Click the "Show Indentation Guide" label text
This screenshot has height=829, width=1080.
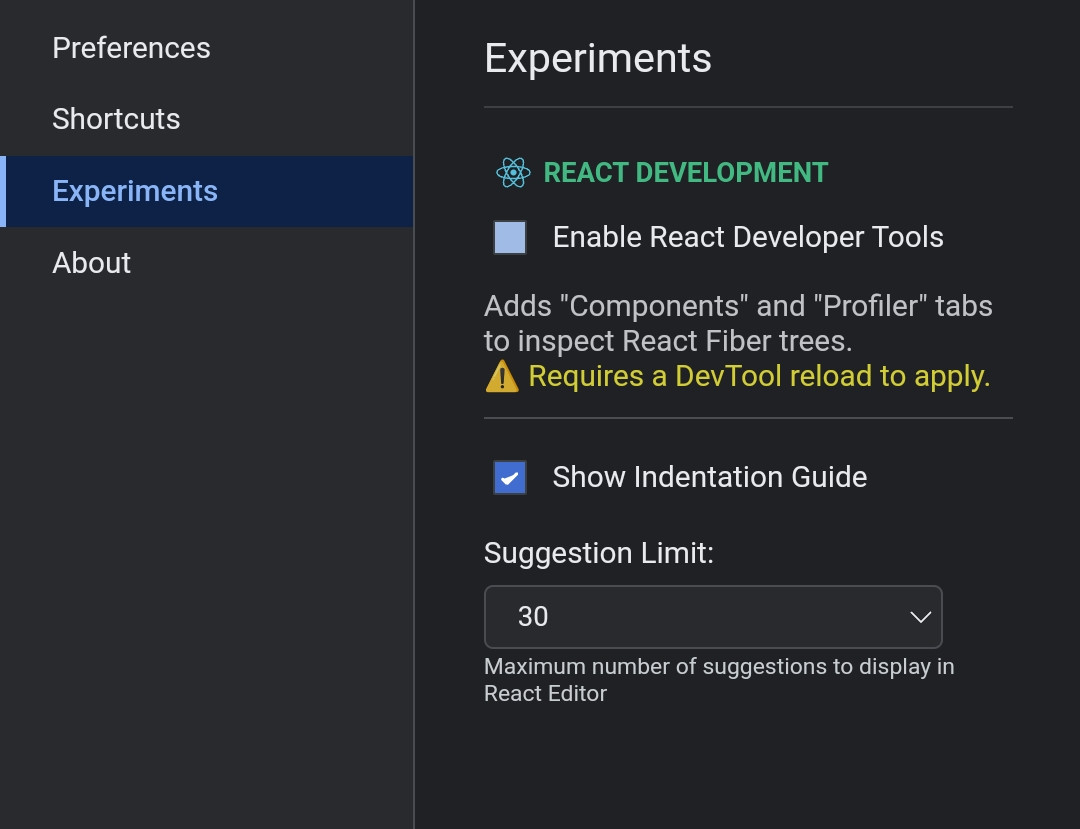click(x=709, y=477)
